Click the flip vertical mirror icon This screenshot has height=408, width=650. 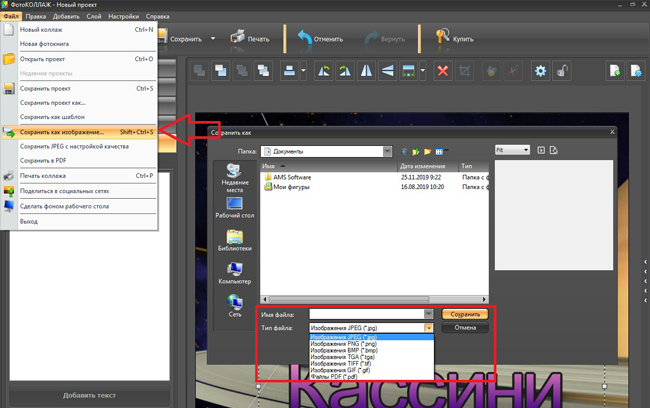tap(388, 71)
